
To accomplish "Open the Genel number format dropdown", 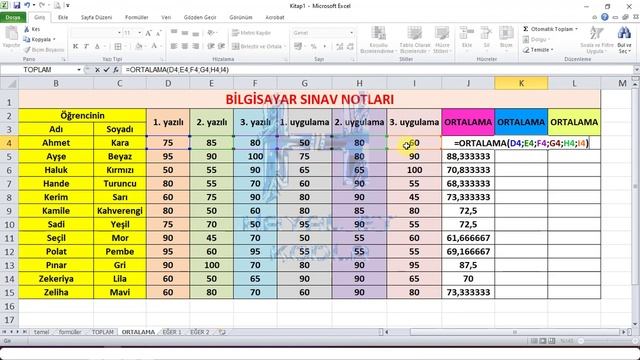I will coord(351,33).
